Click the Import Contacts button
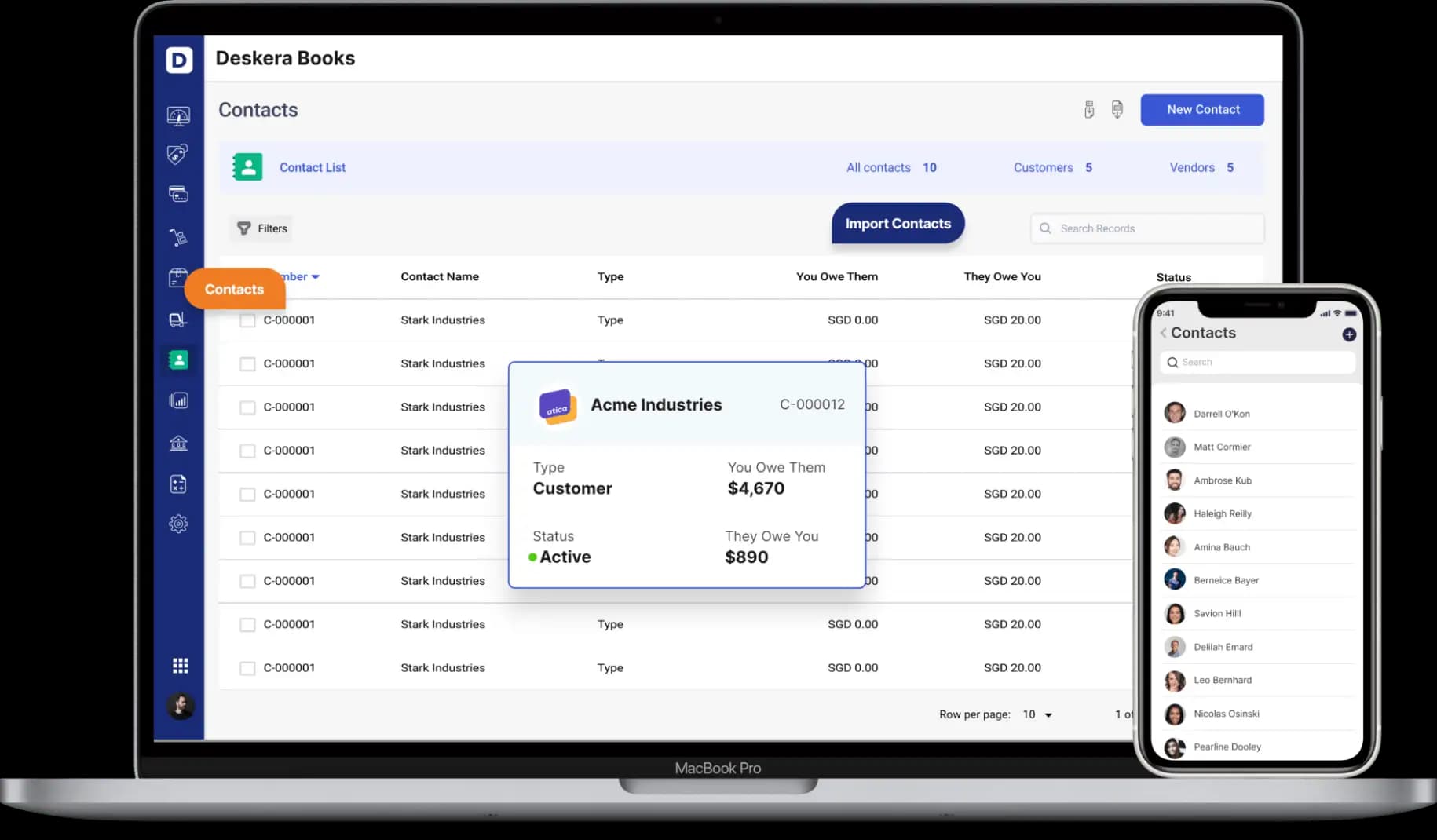 pos(898,224)
